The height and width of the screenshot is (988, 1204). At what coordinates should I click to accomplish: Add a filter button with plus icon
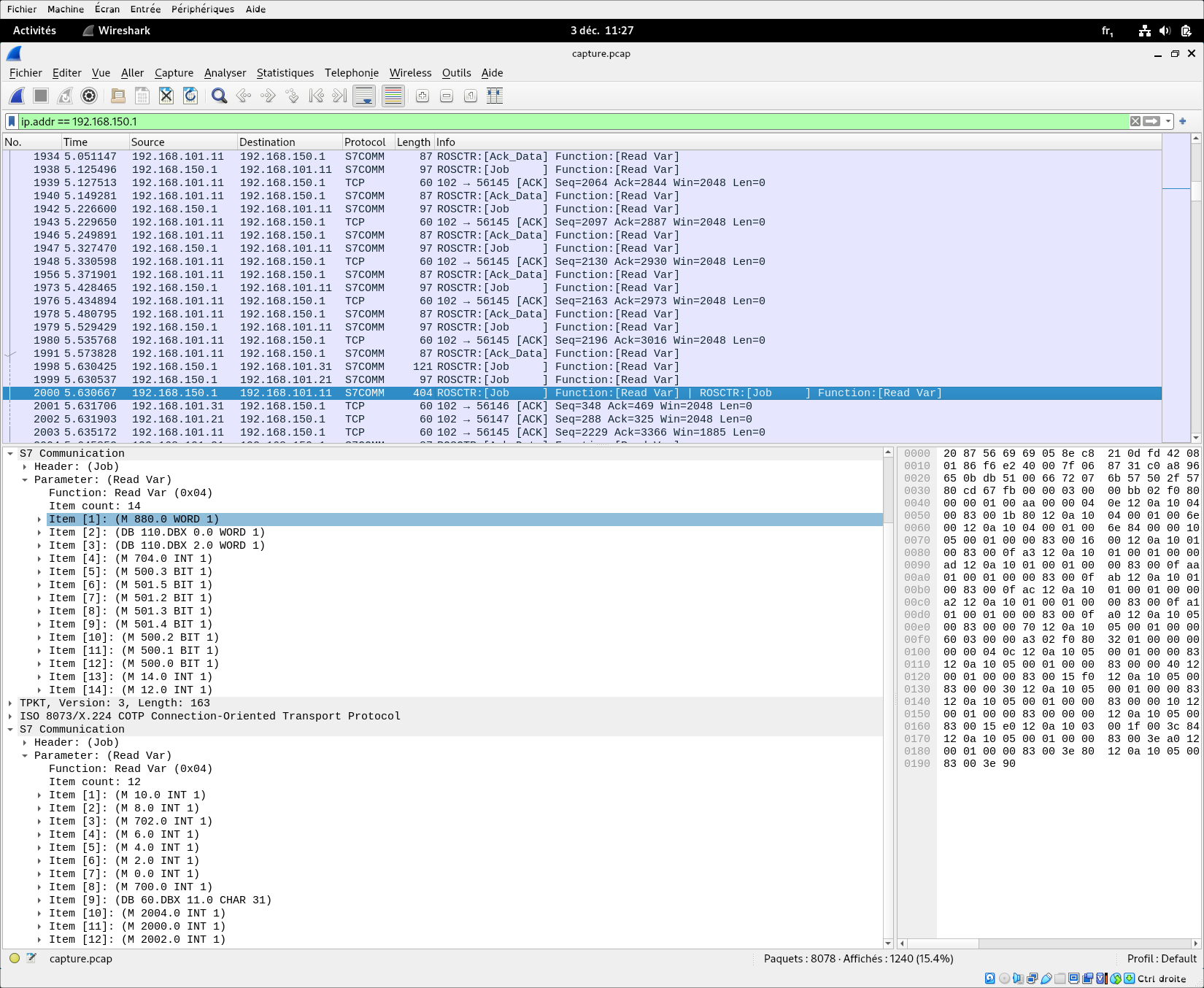(x=1183, y=121)
